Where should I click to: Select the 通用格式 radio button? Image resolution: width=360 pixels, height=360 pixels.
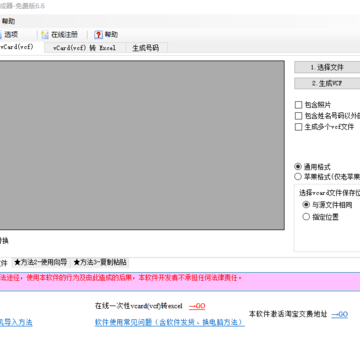(298, 167)
